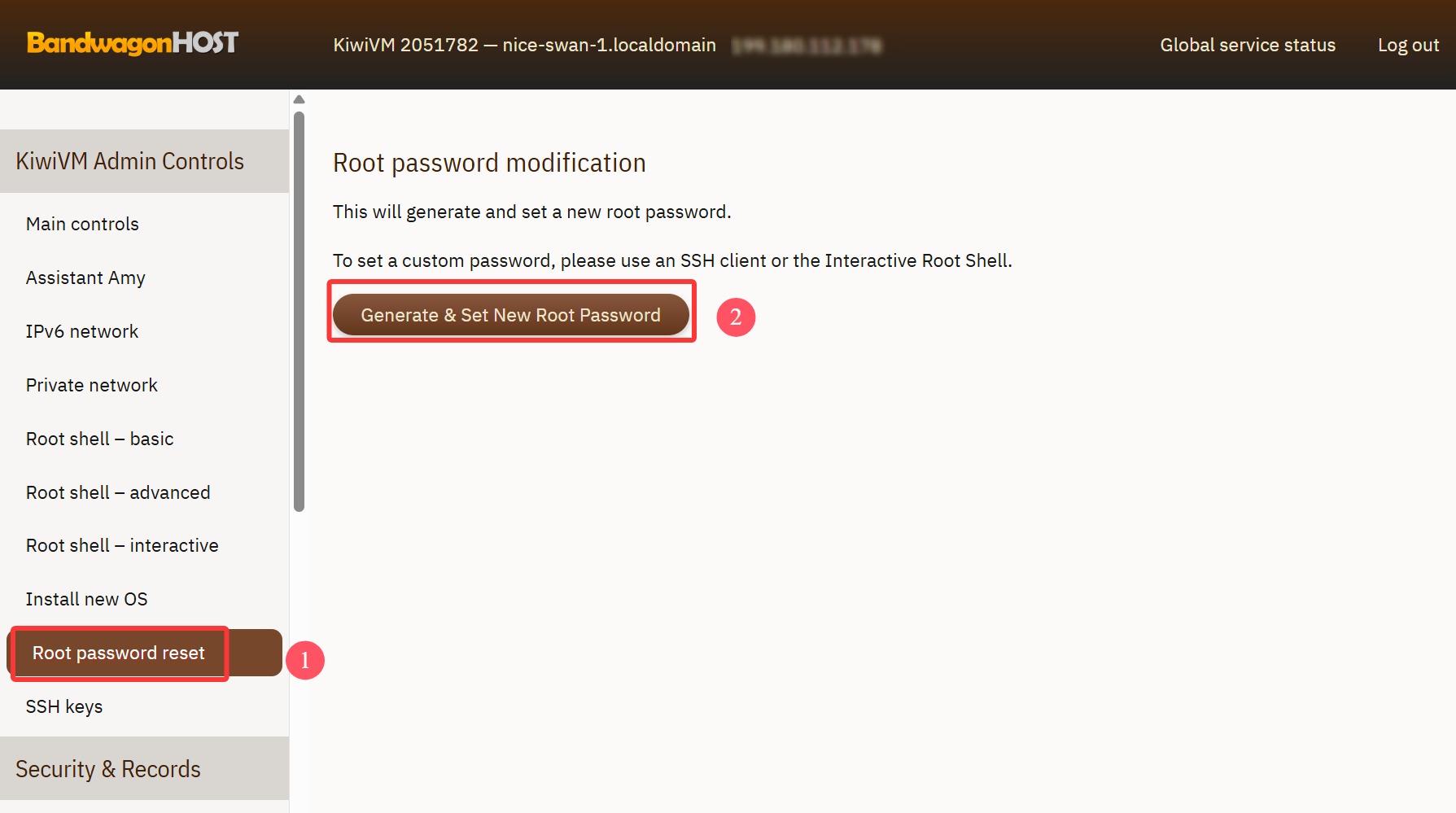Open Private network settings
This screenshot has height=813, width=1456.
[x=92, y=385]
